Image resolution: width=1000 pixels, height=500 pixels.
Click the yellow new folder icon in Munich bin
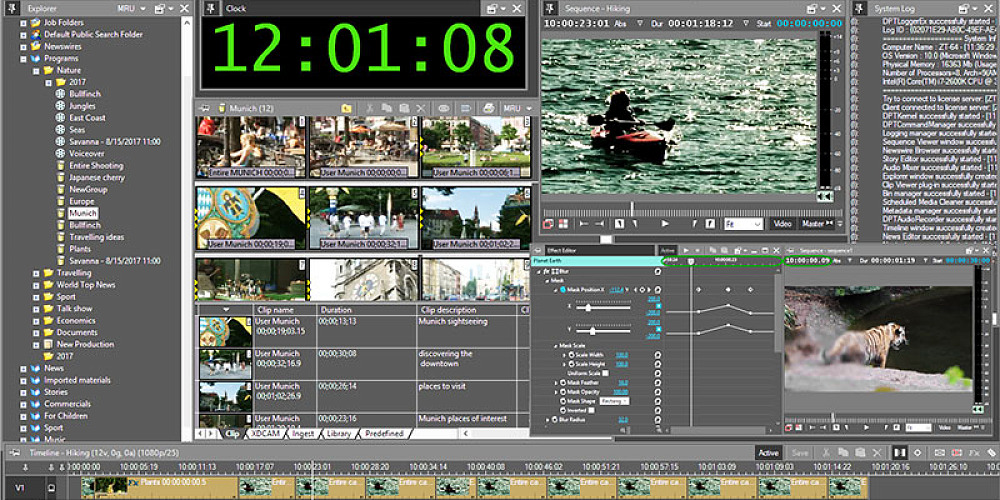tap(346, 108)
